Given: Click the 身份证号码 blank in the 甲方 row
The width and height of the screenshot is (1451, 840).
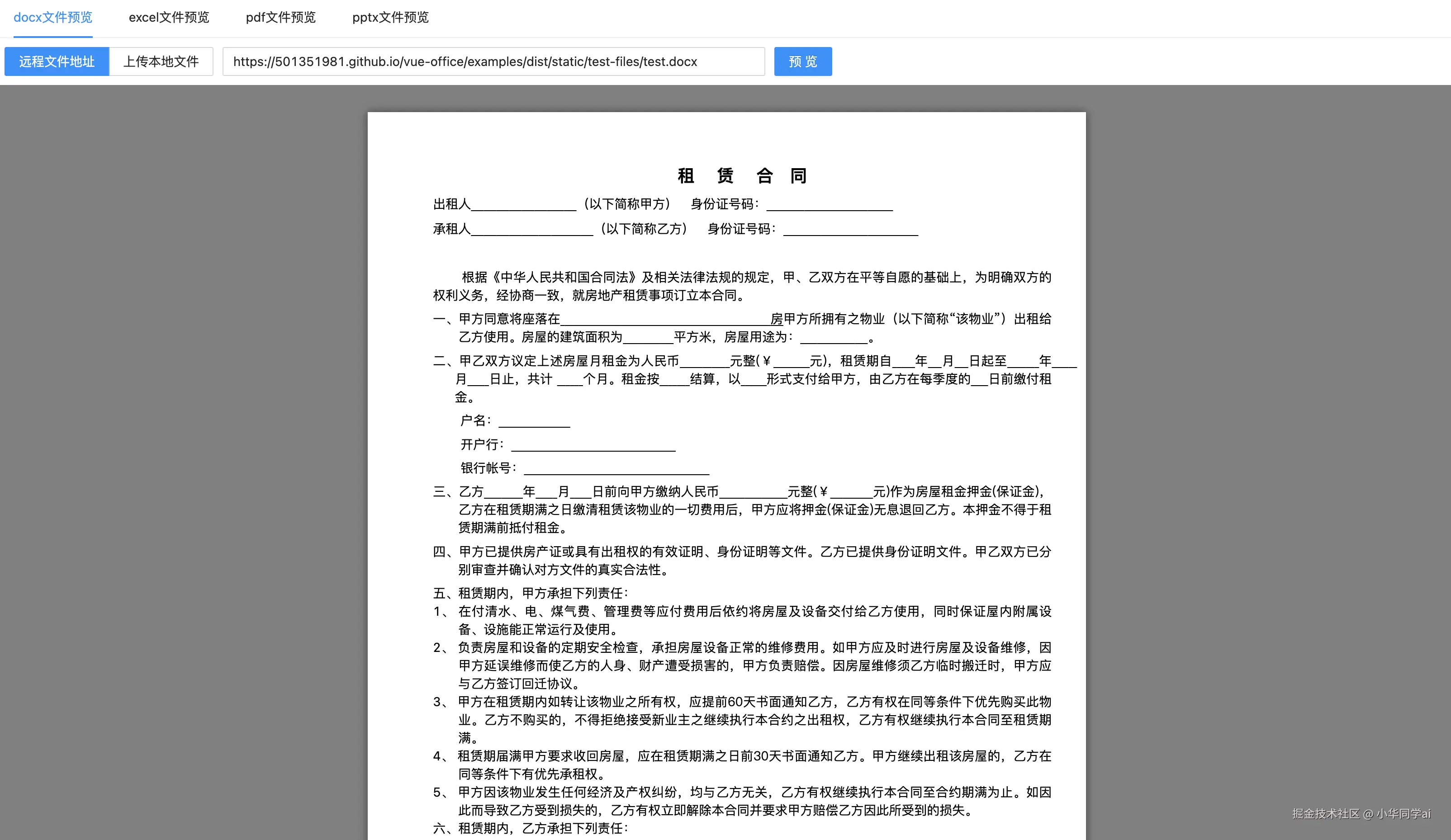Looking at the screenshot, I should pos(829,206).
